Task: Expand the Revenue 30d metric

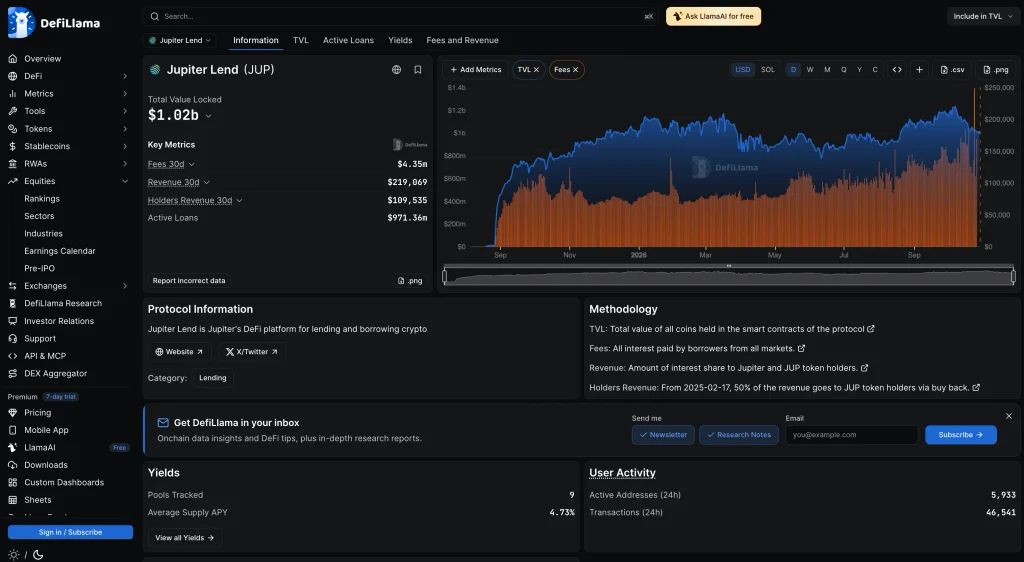Action: 179,183
